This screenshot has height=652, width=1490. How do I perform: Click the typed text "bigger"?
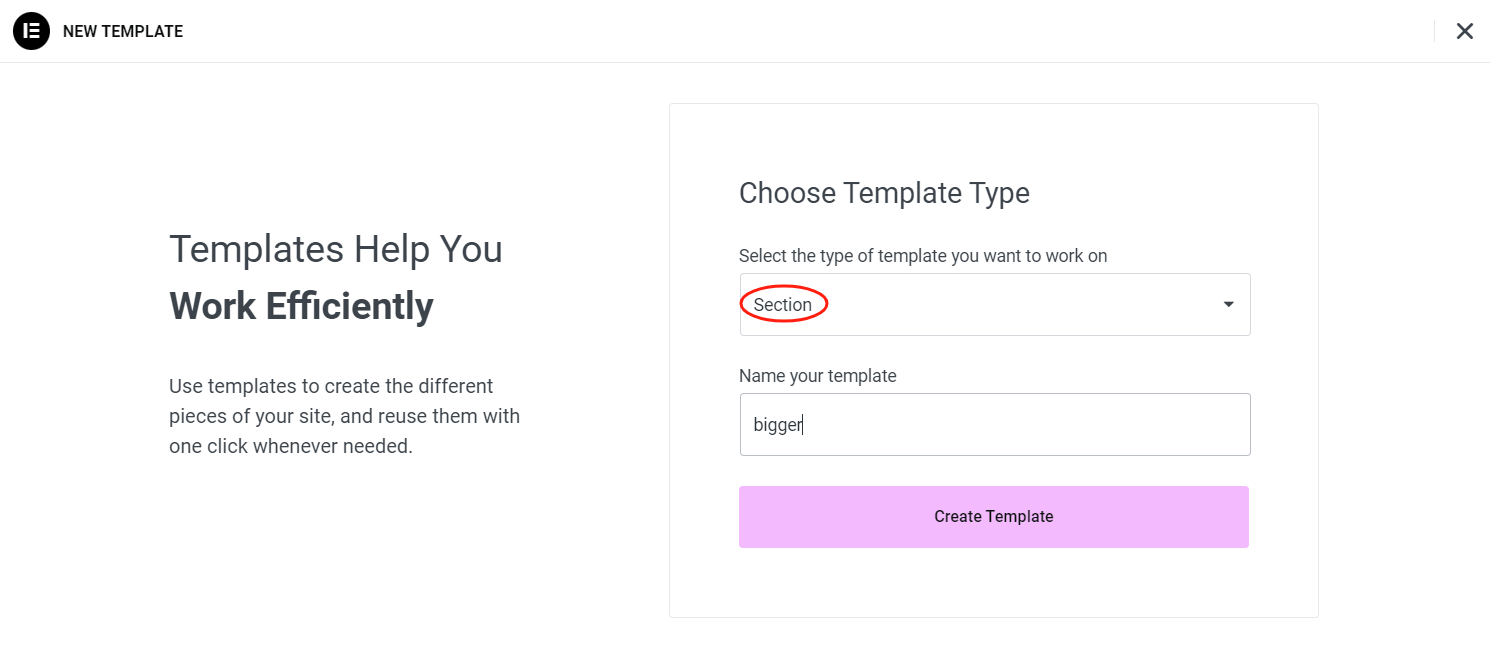777,425
